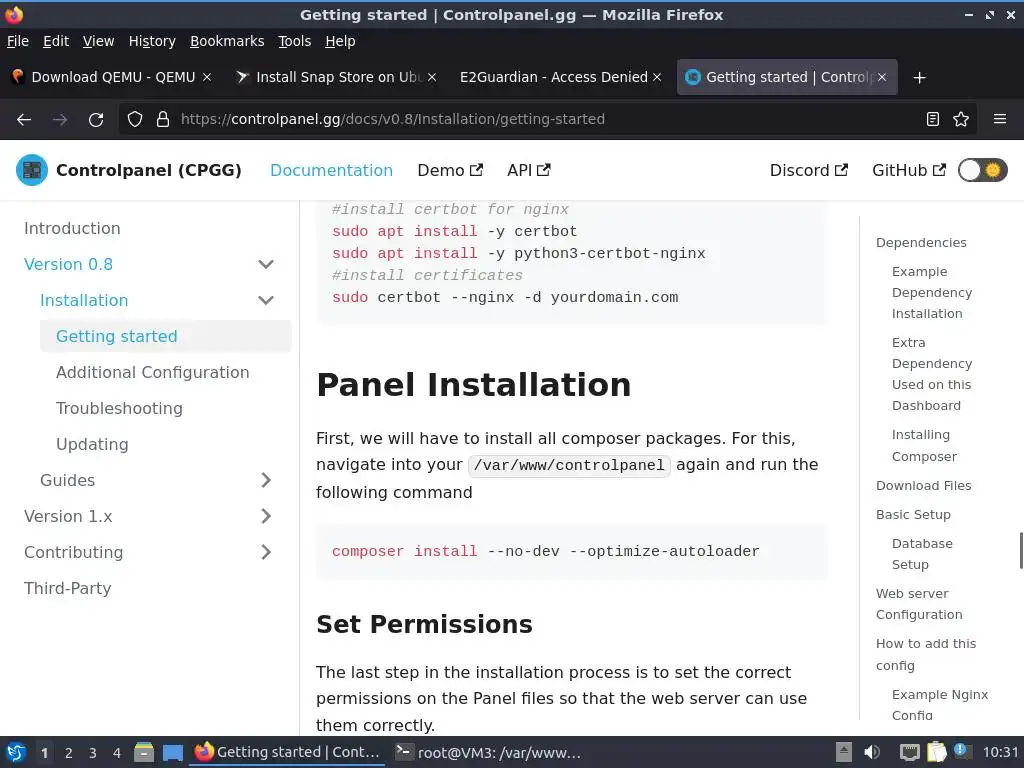Expand the Version 1.x sidebar chevron
This screenshot has width=1024, height=768.
point(266,516)
